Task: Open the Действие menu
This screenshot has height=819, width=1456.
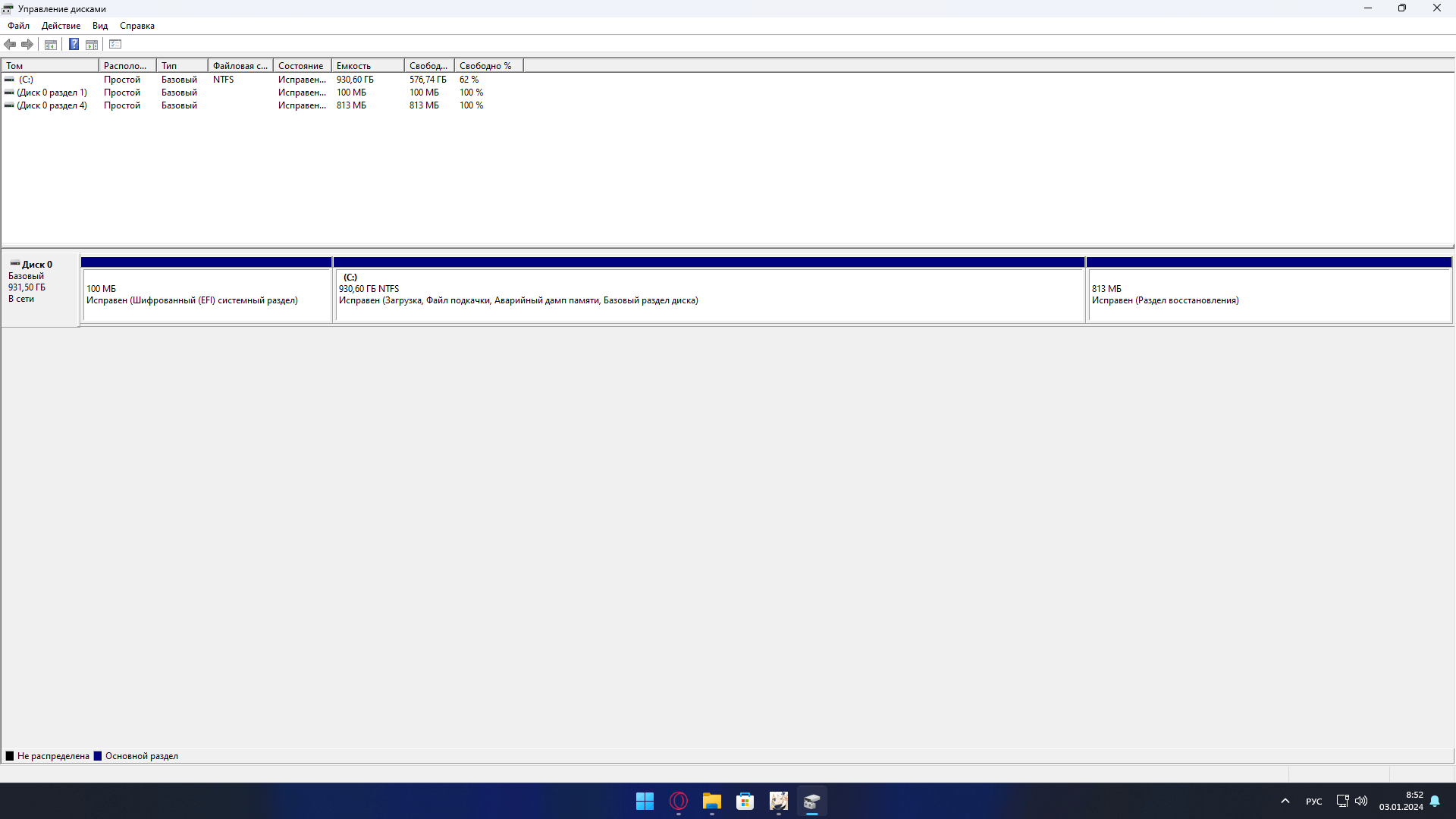Action: point(60,25)
